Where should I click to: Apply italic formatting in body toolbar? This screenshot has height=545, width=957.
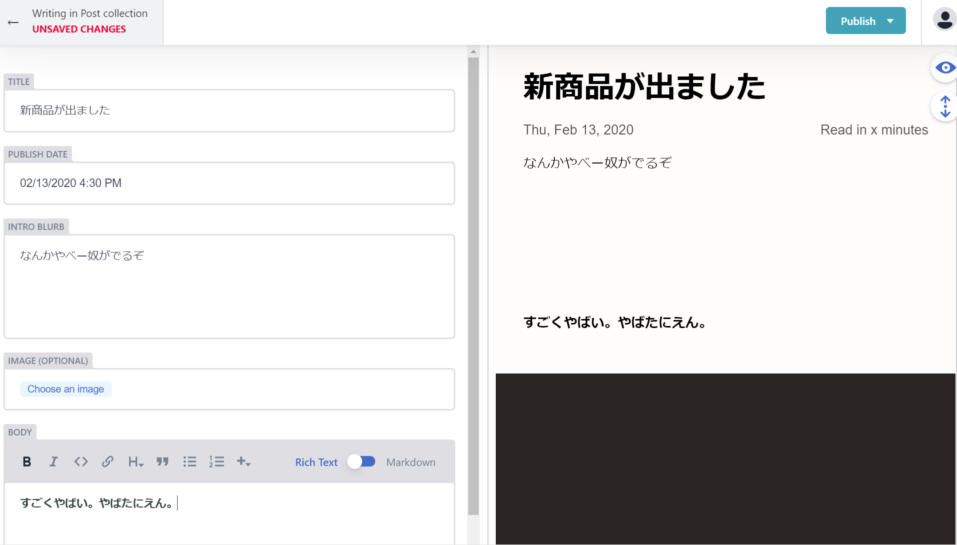pyautogui.click(x=54, y=462)
